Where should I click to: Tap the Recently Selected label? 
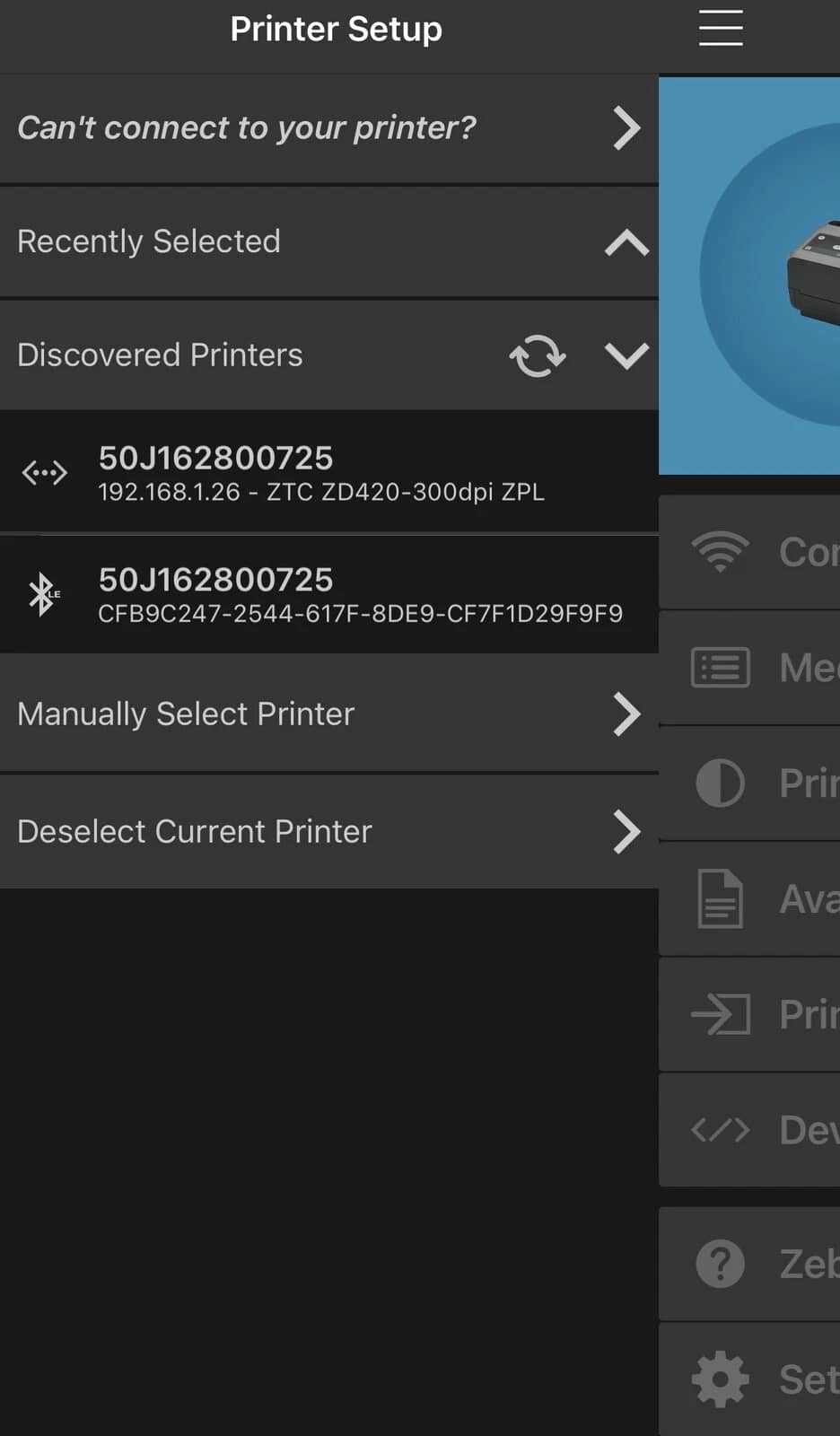(x=149, y=241)
